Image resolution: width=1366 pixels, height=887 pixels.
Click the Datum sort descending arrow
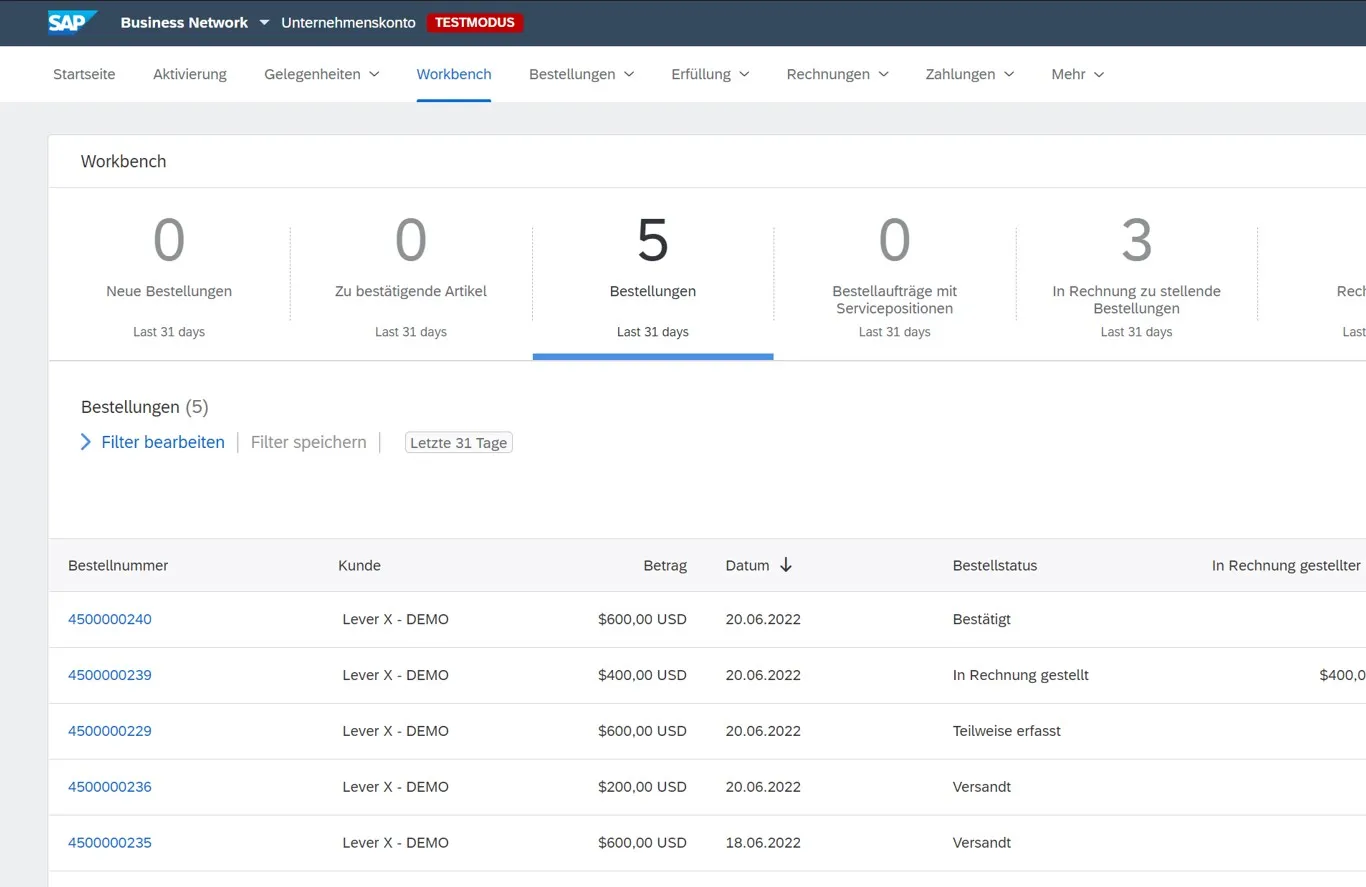coord(786,565)
